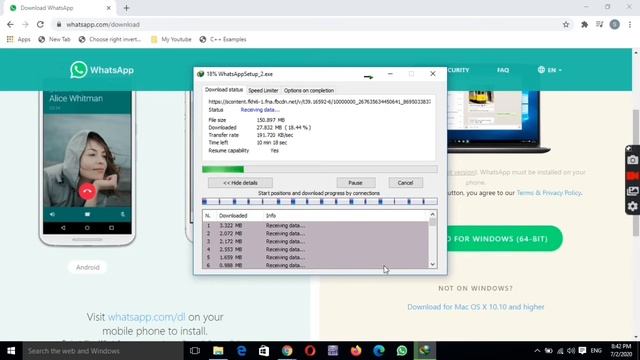Open the whatsapp.com/dl link
This screenshot has width=640, height=360.
point(147,317)
